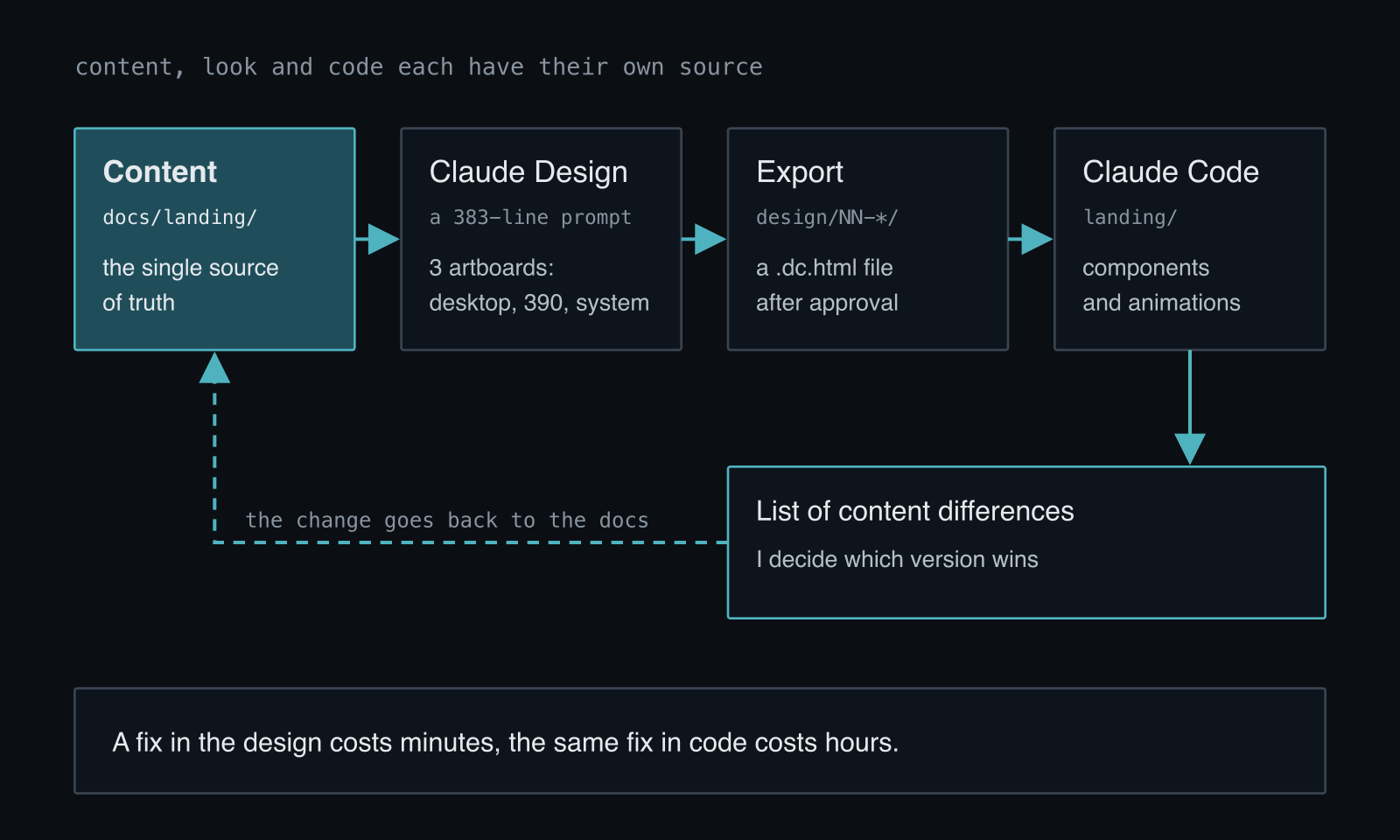Select the 'Claude Design' box title
Viewport: 1400px width, 840px height.
[528, 172]
